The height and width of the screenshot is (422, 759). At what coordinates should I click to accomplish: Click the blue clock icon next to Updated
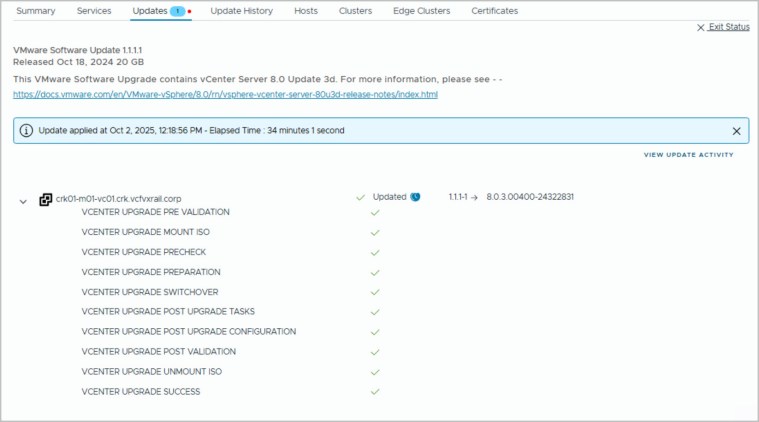click(415, 197)
